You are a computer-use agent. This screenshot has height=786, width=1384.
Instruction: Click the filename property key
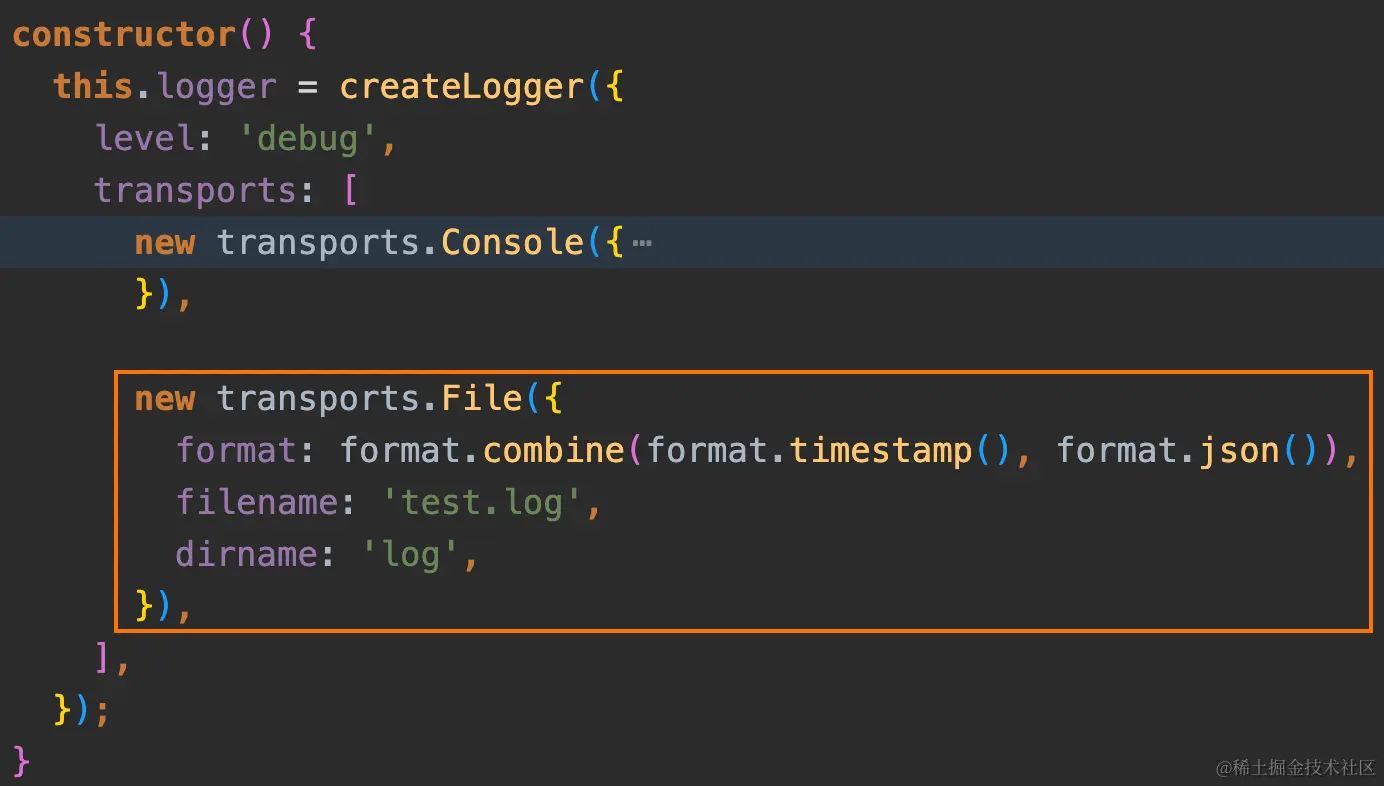[x=258, y=502]
